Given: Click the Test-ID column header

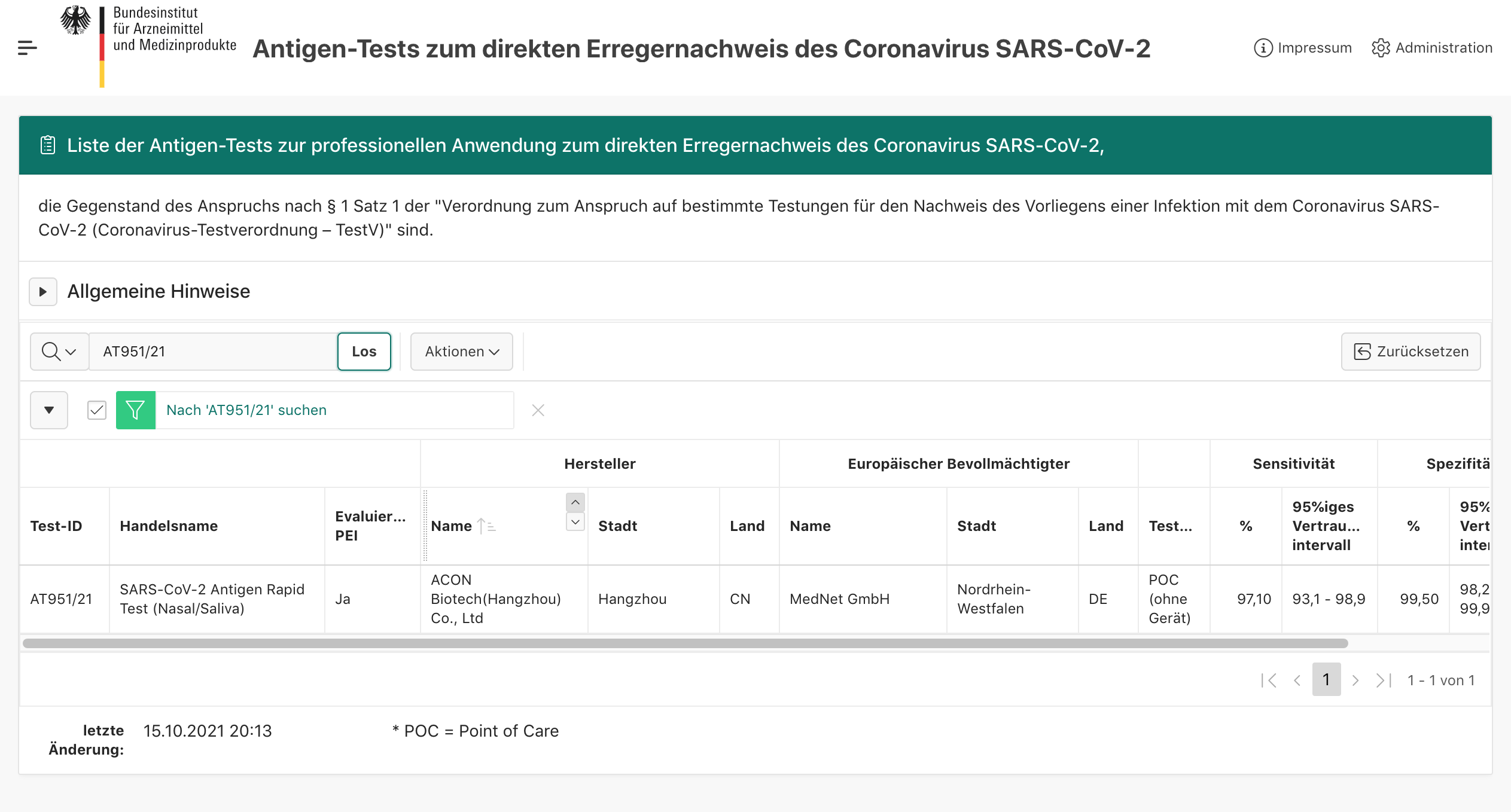Looking at the screenshot, I should pos(56,526).
